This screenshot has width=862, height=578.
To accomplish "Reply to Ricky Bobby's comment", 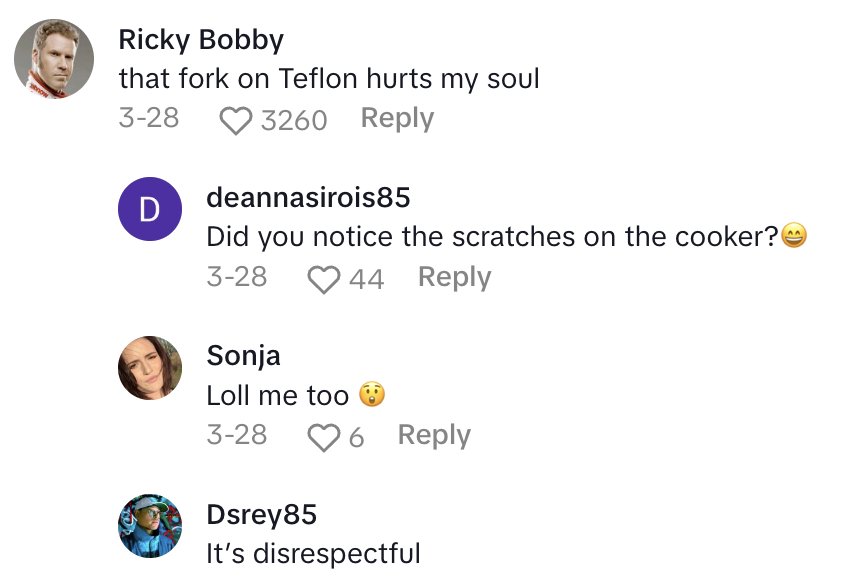I will point(397,118).
